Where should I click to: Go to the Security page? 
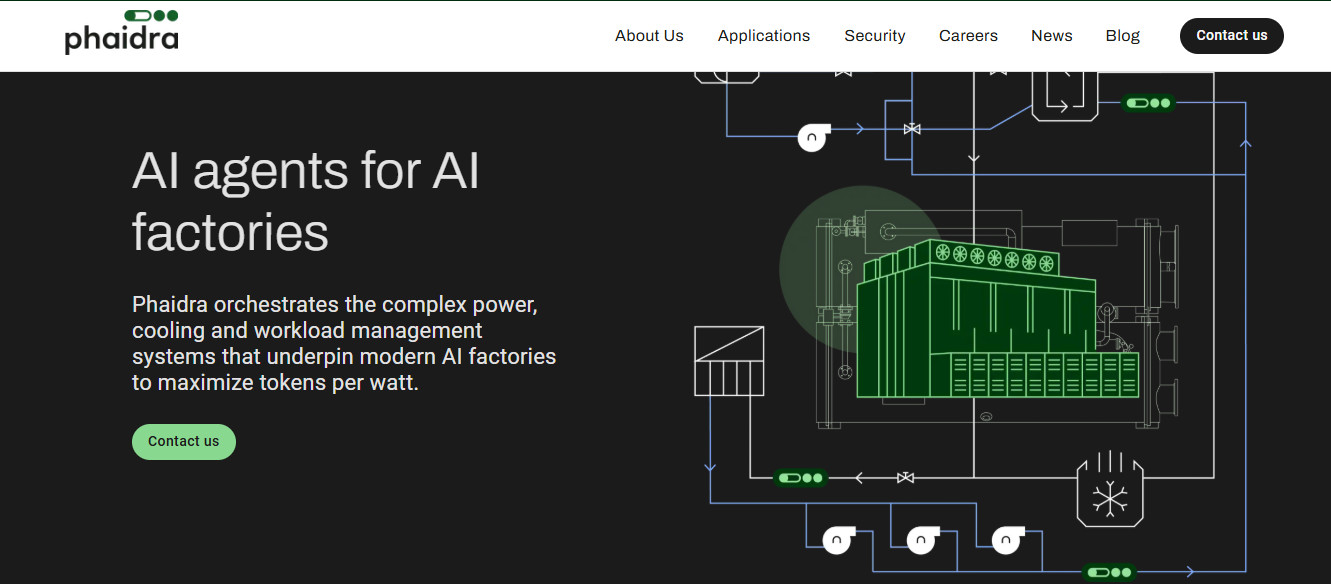pyautogui.click(x=874, y=36)
